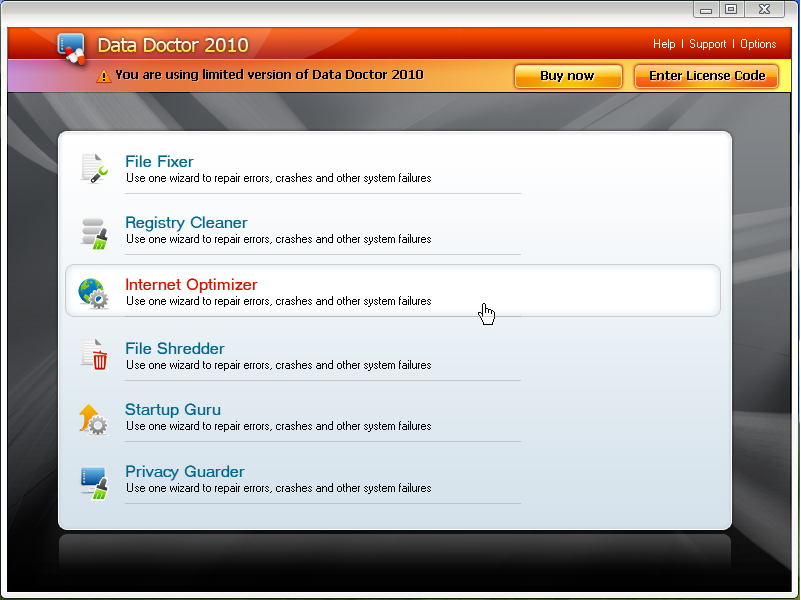801x600 pixels.
Task: Open the Registry Cleaner title link
Action: pos(186,223)
